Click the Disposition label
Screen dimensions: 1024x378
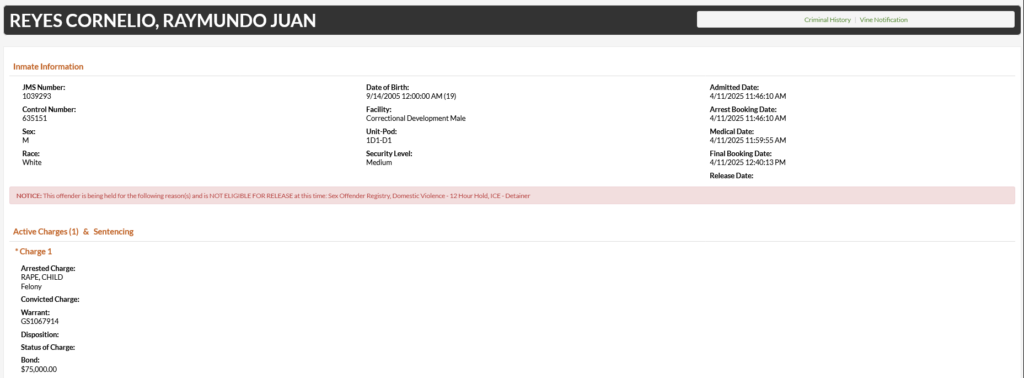39,335
